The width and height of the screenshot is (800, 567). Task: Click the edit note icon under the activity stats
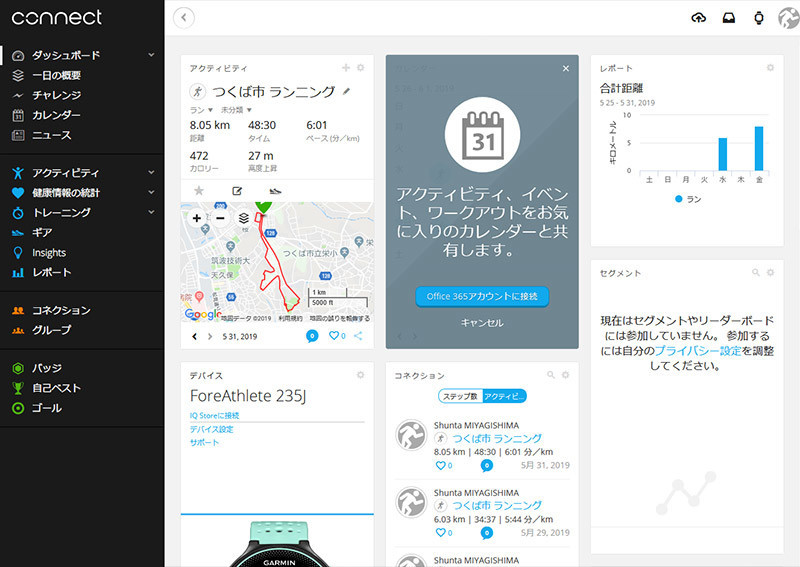click(237, 191)
